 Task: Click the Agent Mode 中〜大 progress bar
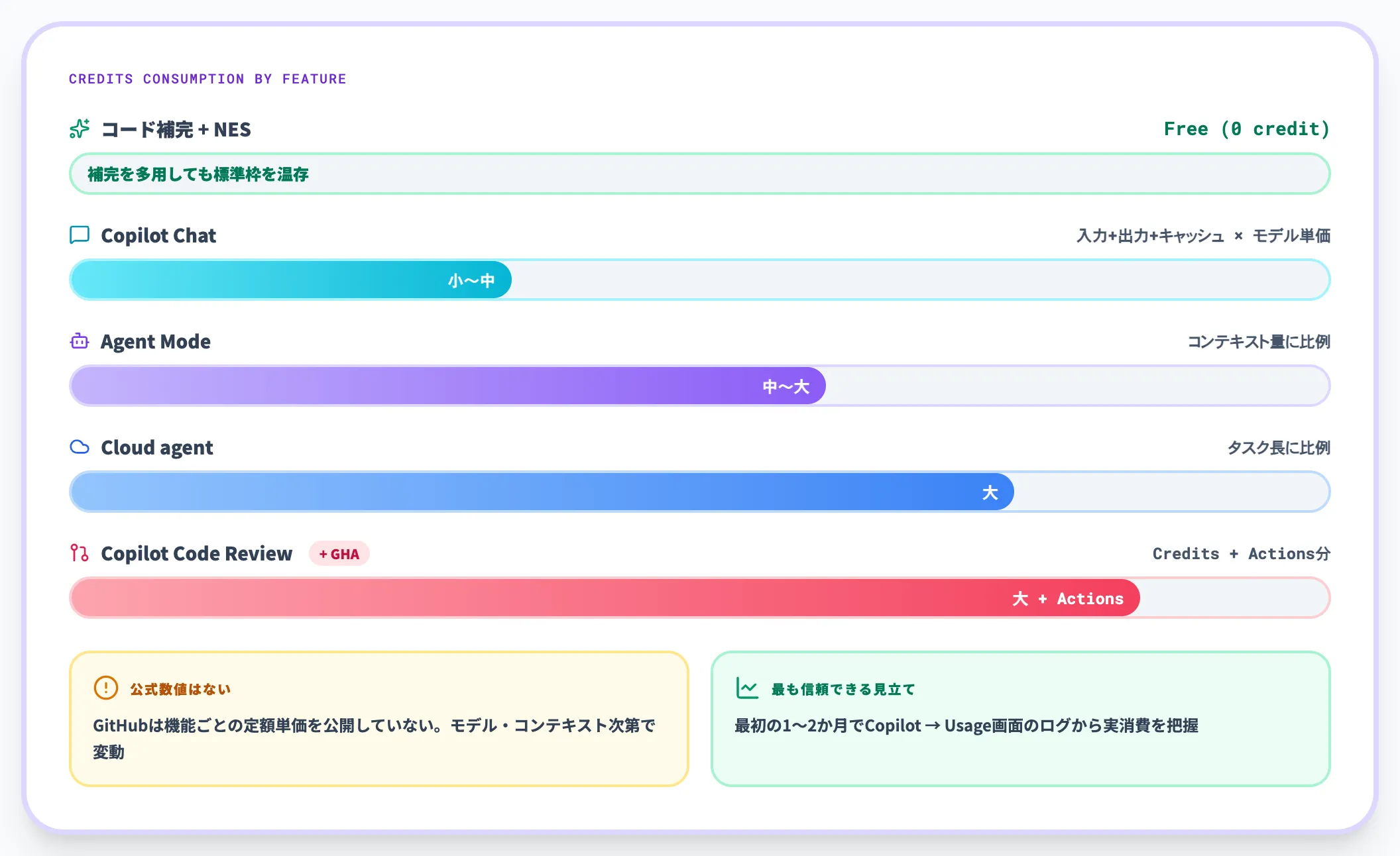[x=700, y=386]
